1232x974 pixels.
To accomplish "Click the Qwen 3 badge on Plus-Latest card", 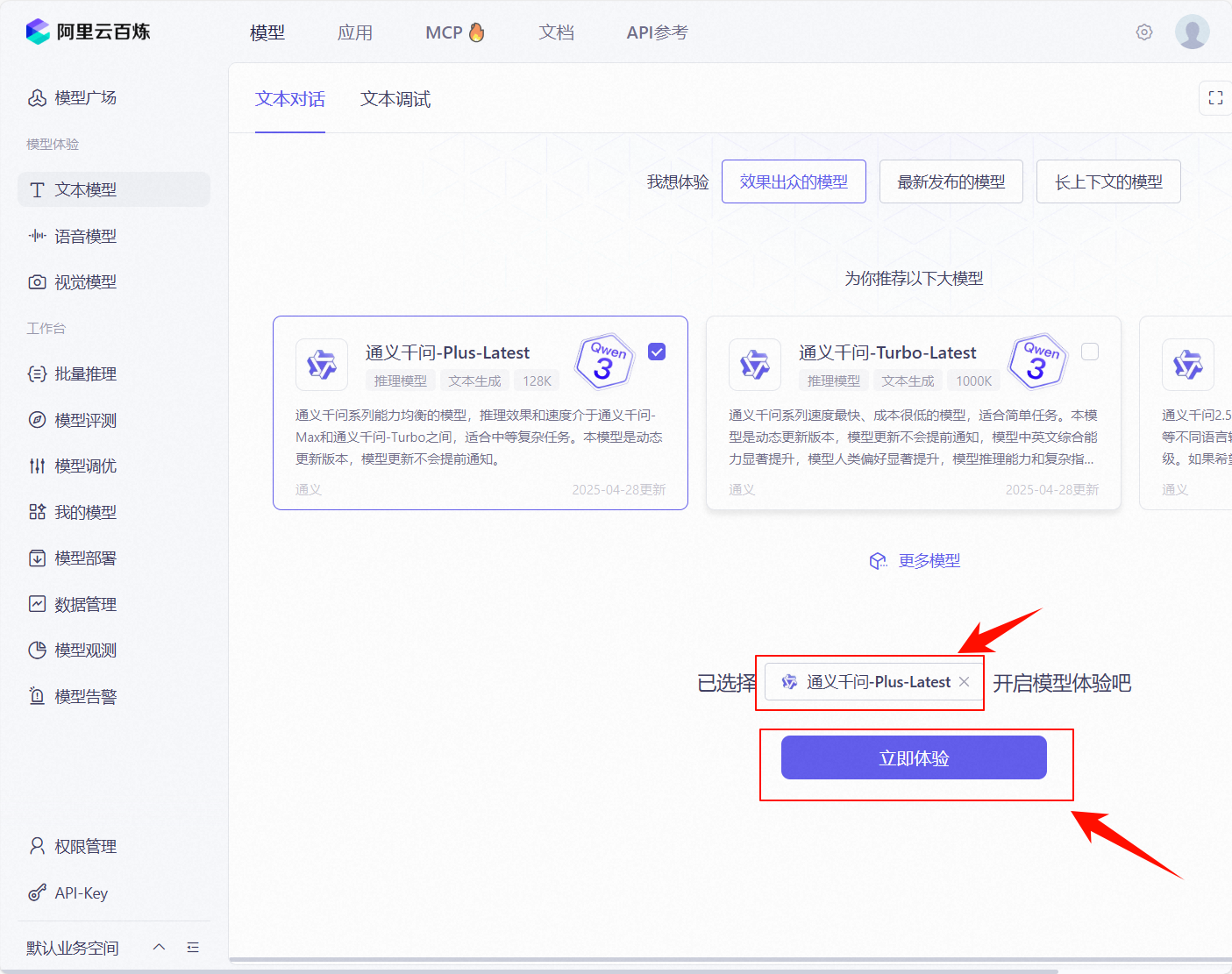I will click(x=604, y=361).
